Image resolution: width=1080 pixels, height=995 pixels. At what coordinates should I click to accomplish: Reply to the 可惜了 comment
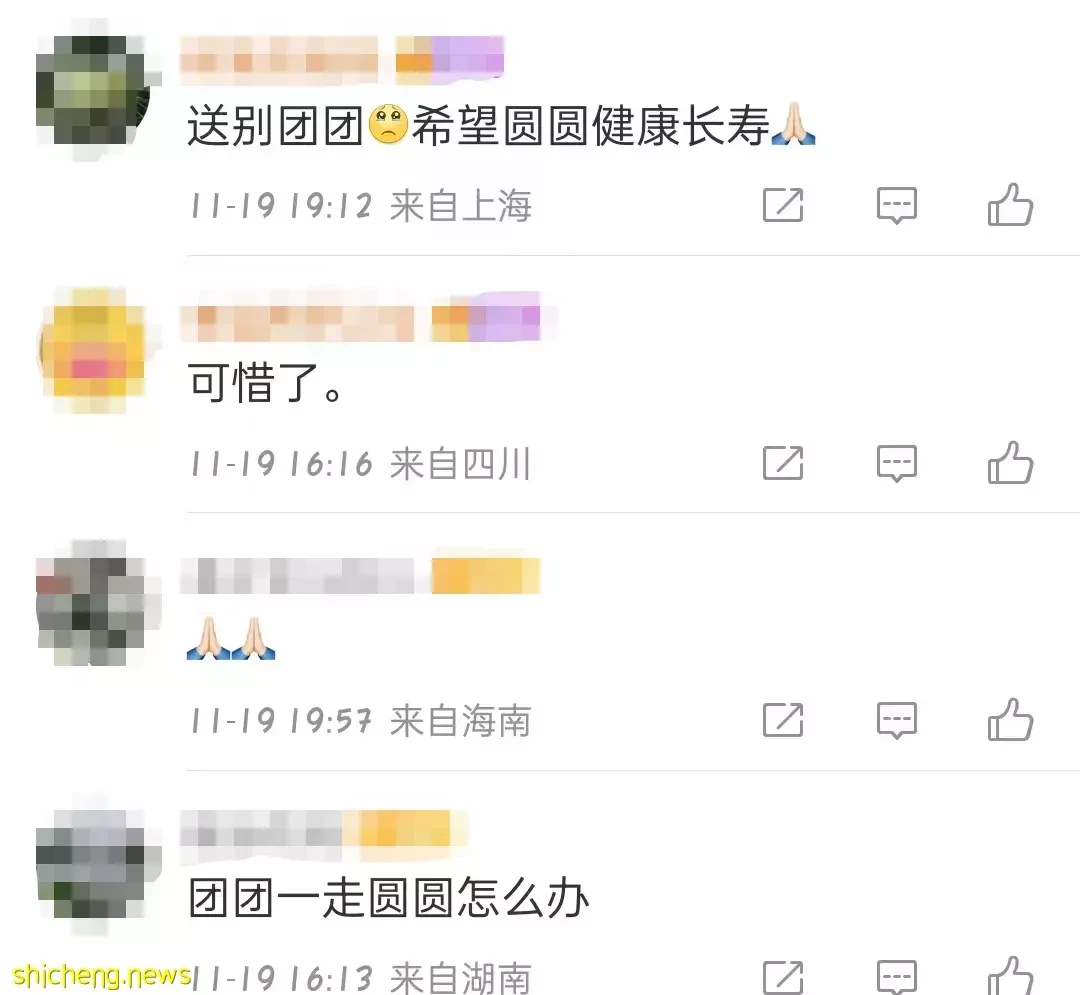(x=897, y=463)
